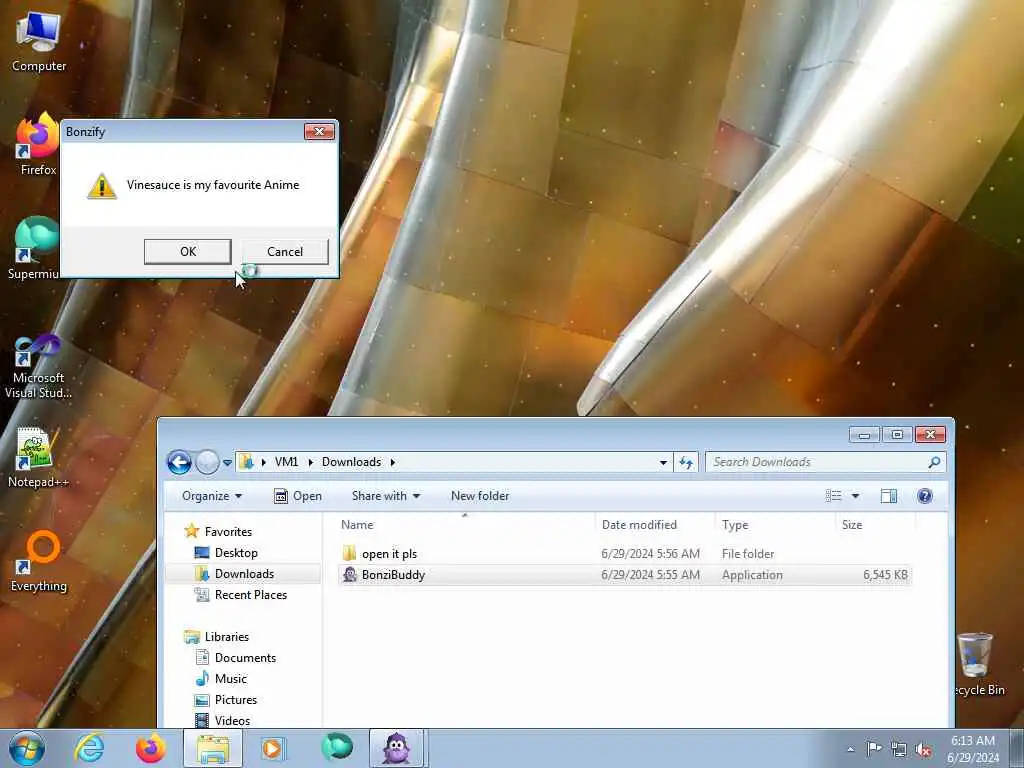Open the view options dropdown arrow
Screen dimensions: 1024x768
pyautogui.click(x=855, y=496)
